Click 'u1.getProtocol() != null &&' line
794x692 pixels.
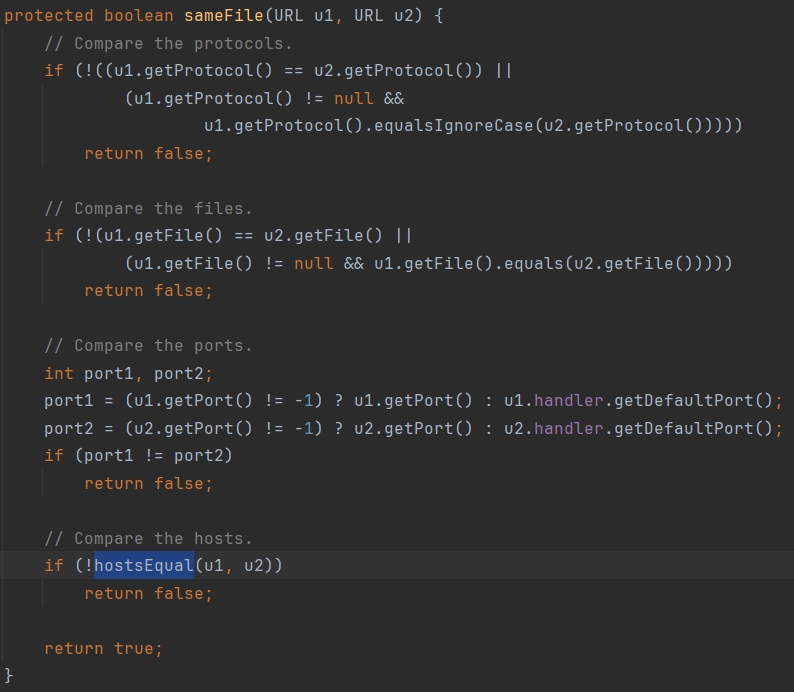click(264, 98)
